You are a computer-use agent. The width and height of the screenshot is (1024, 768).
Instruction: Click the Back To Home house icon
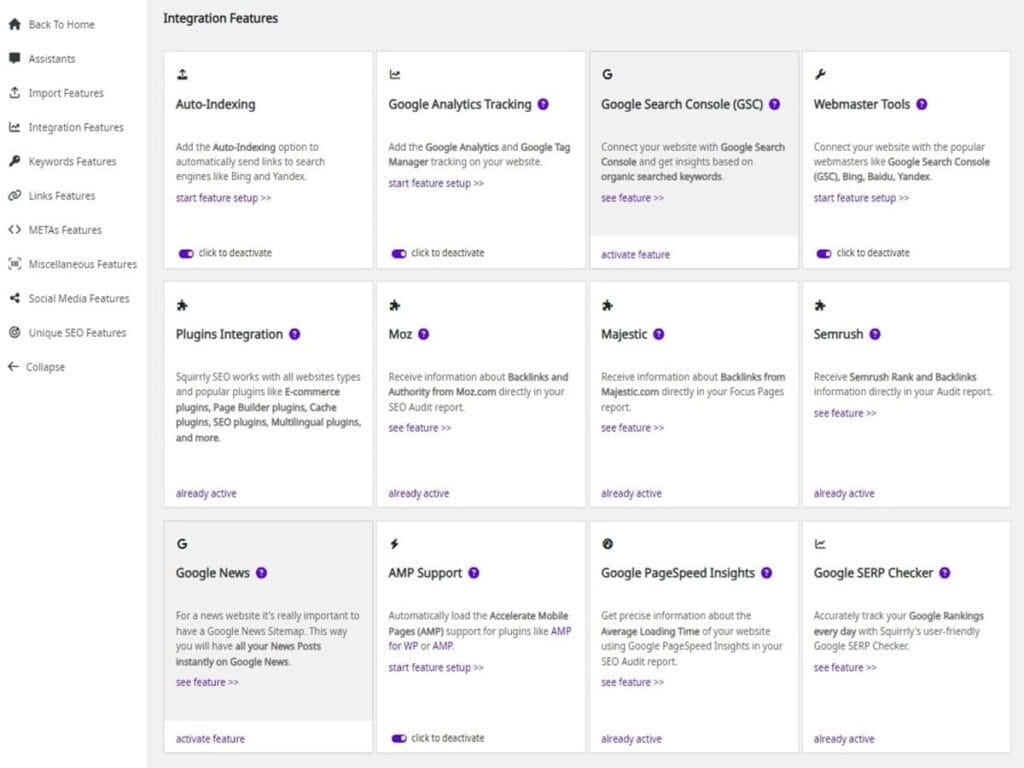tap(14, 24)
